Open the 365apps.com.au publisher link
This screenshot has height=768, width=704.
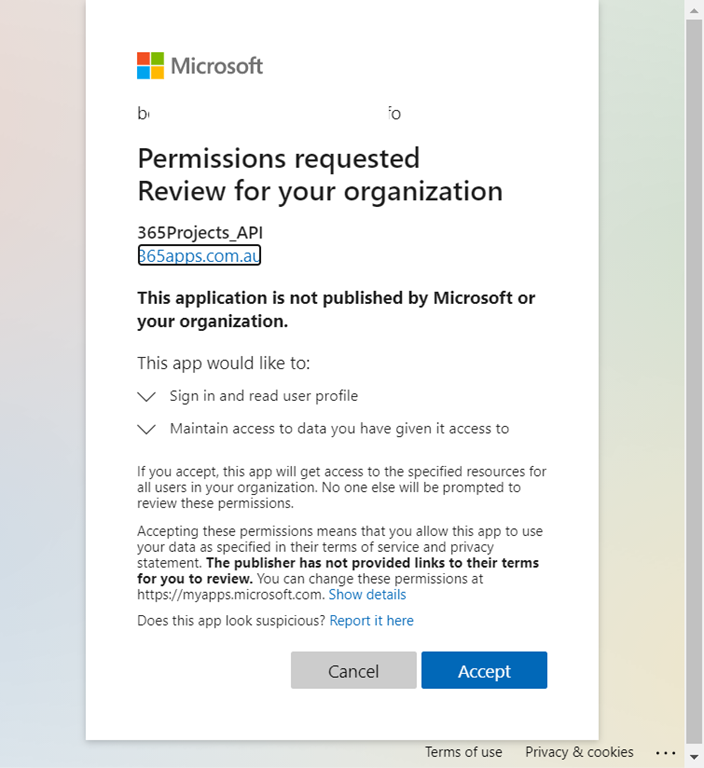coord(199,256)
